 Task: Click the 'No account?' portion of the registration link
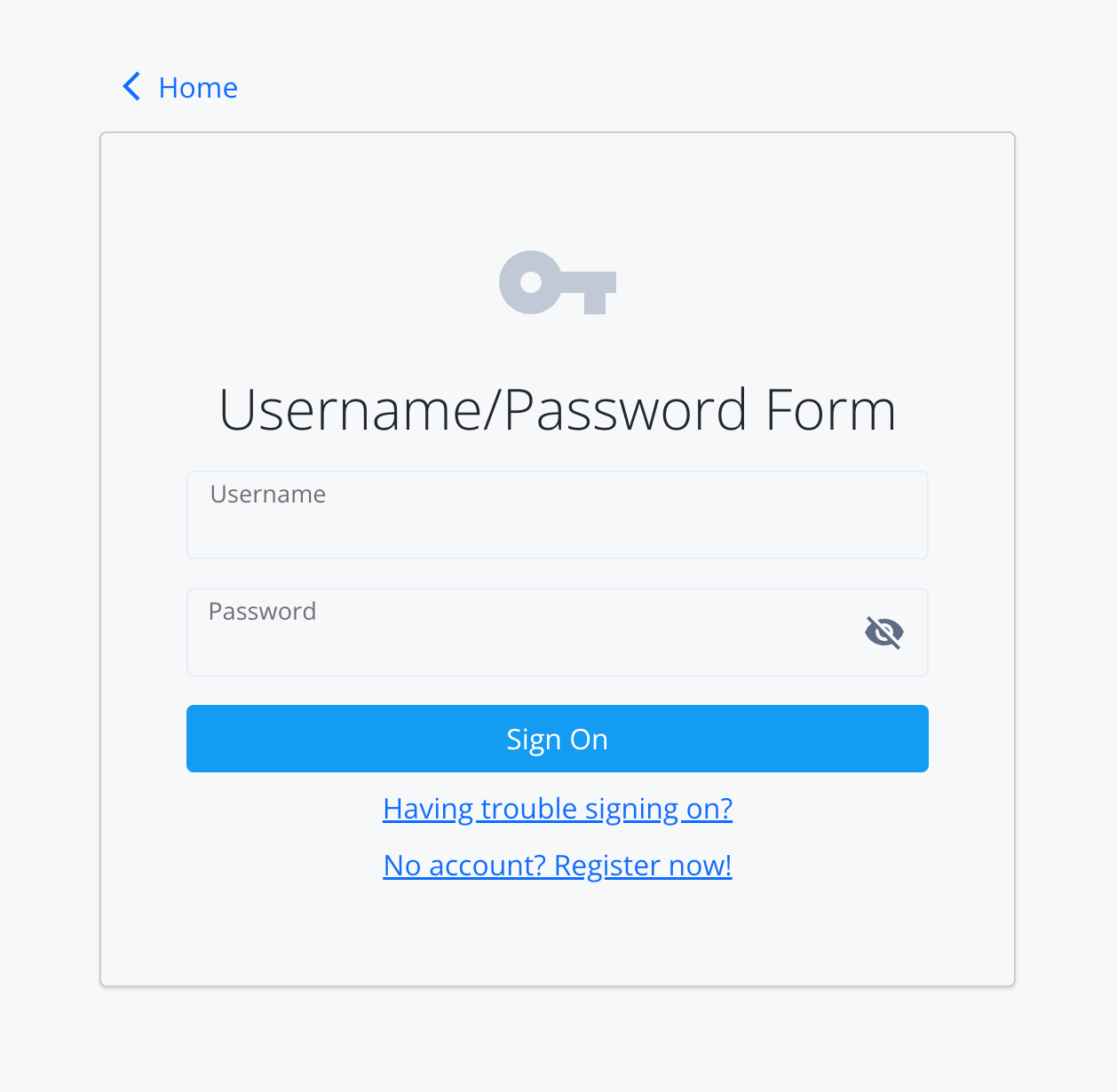[464, 866]
